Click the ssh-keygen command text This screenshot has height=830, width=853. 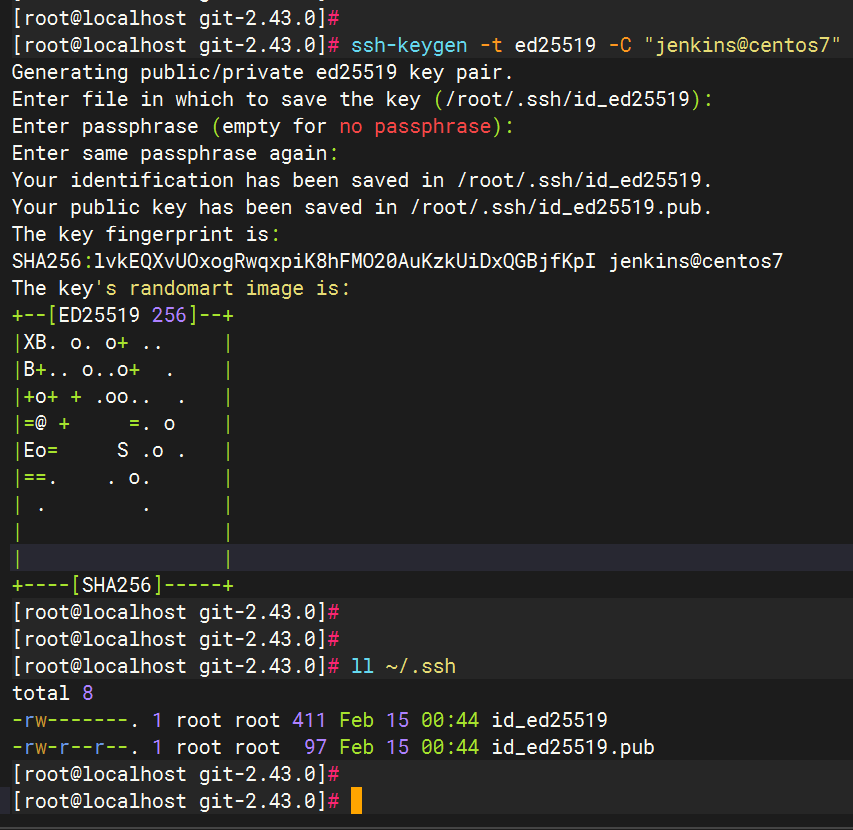click(409, 45)
